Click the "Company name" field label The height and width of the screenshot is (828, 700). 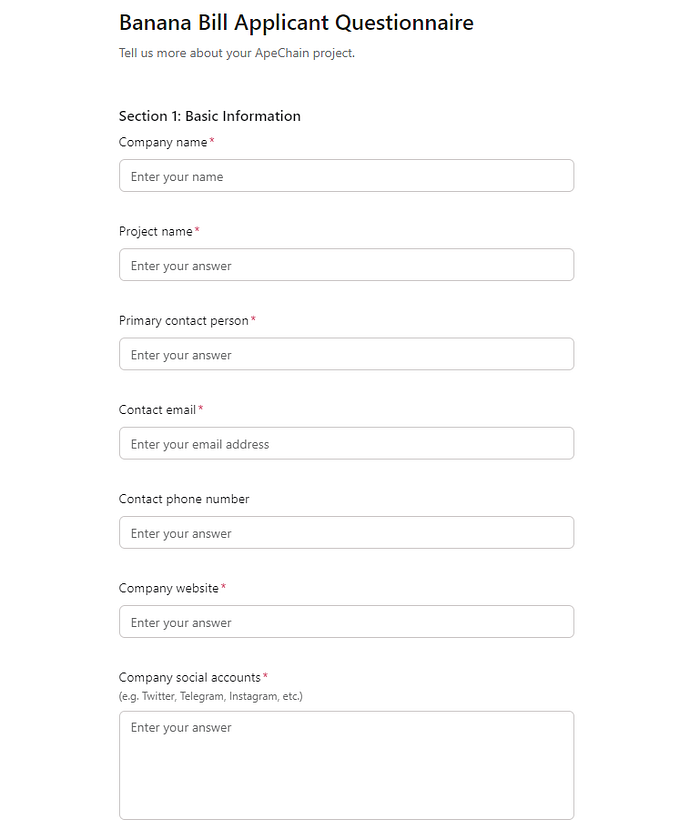click(163, 142)
